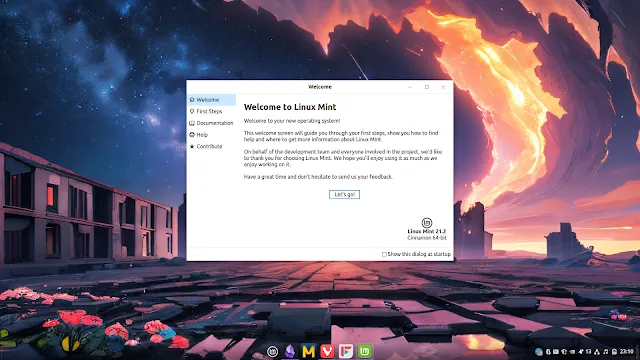This screenshot has width=640, height=360.
Task: Minimize the Welcome window
Action: tap(410, 87)
